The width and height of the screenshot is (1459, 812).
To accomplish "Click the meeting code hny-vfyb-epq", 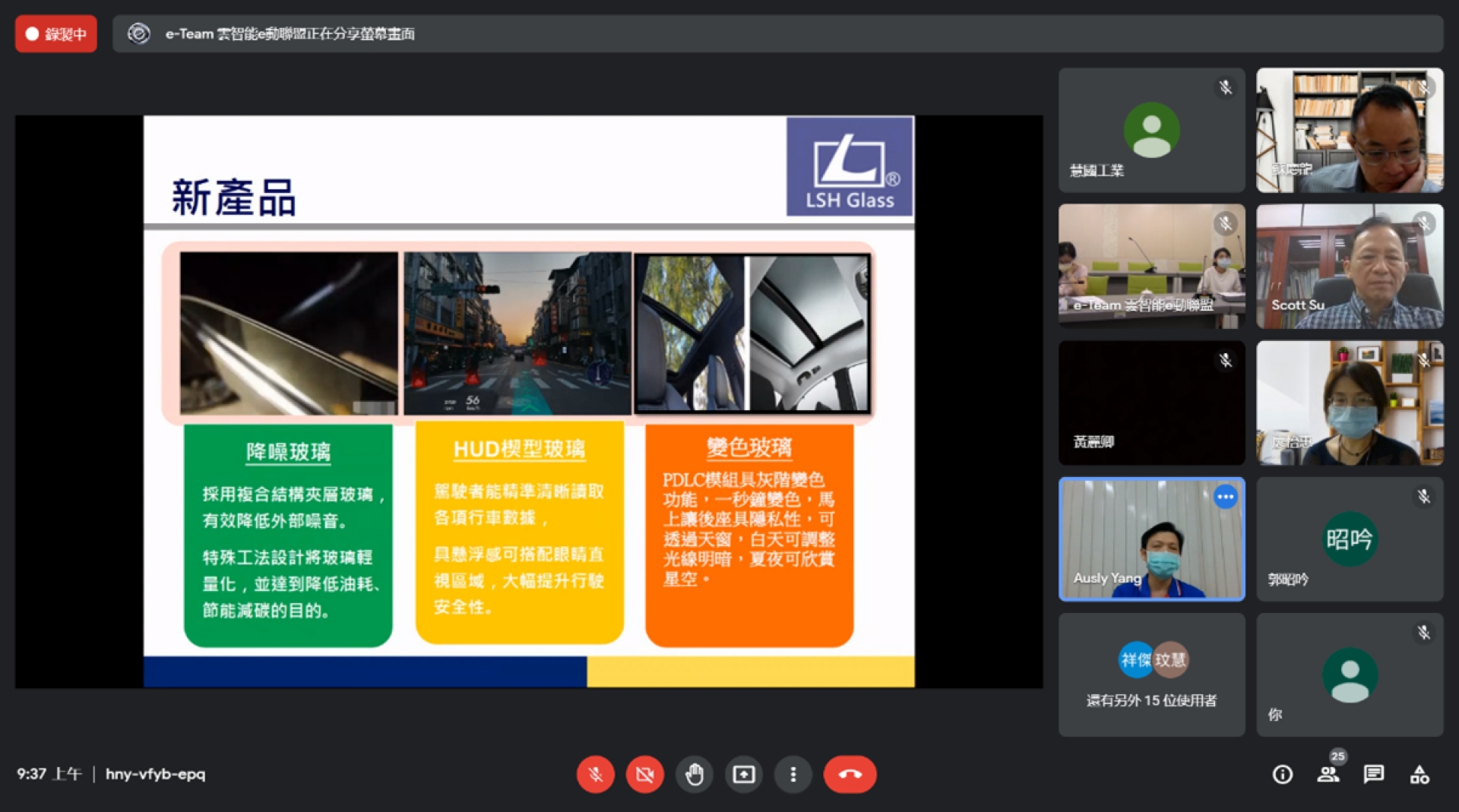I will pyautogui.click(x=155, y=774).
